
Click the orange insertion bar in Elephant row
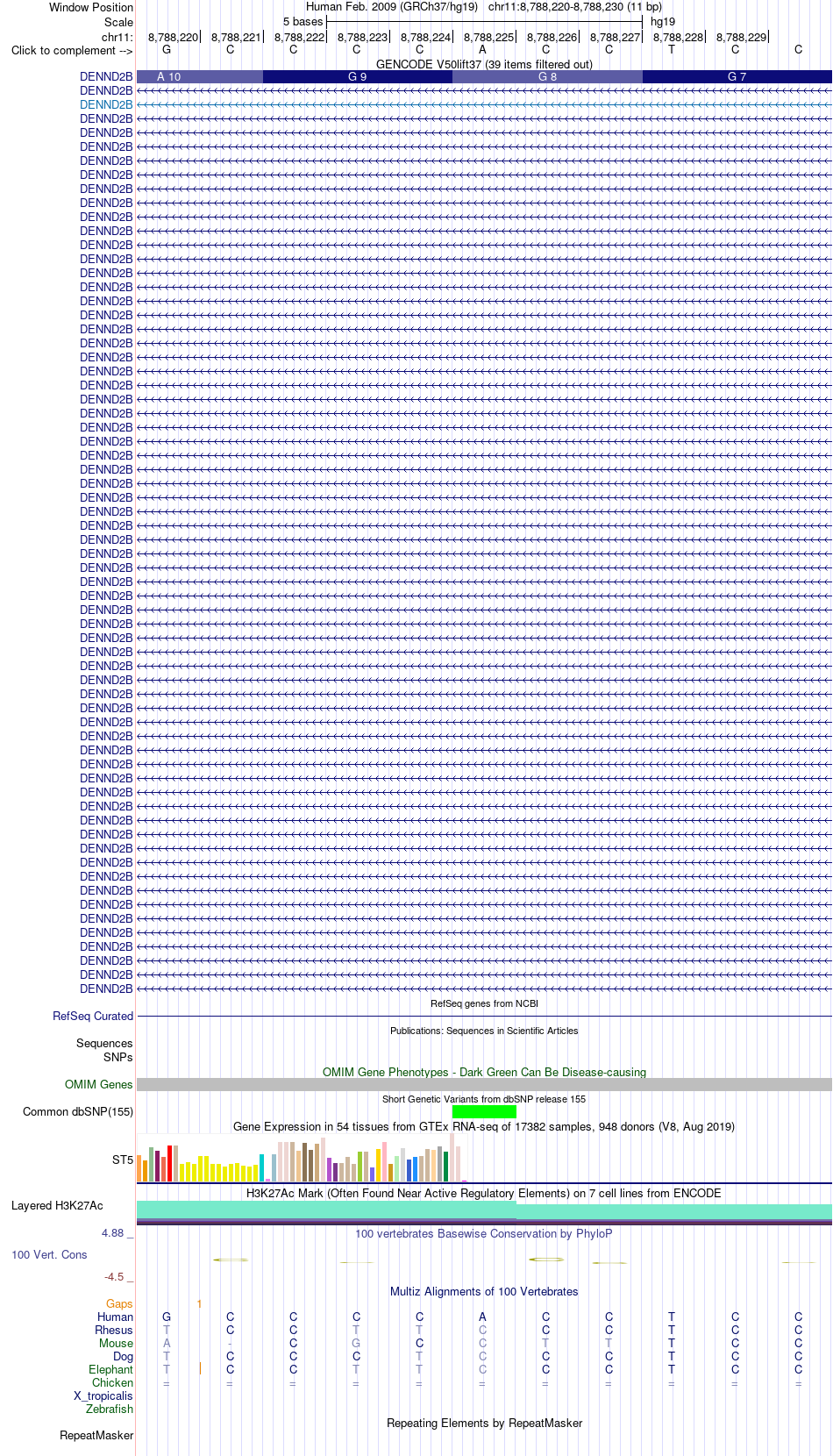tap(200, 1368)
